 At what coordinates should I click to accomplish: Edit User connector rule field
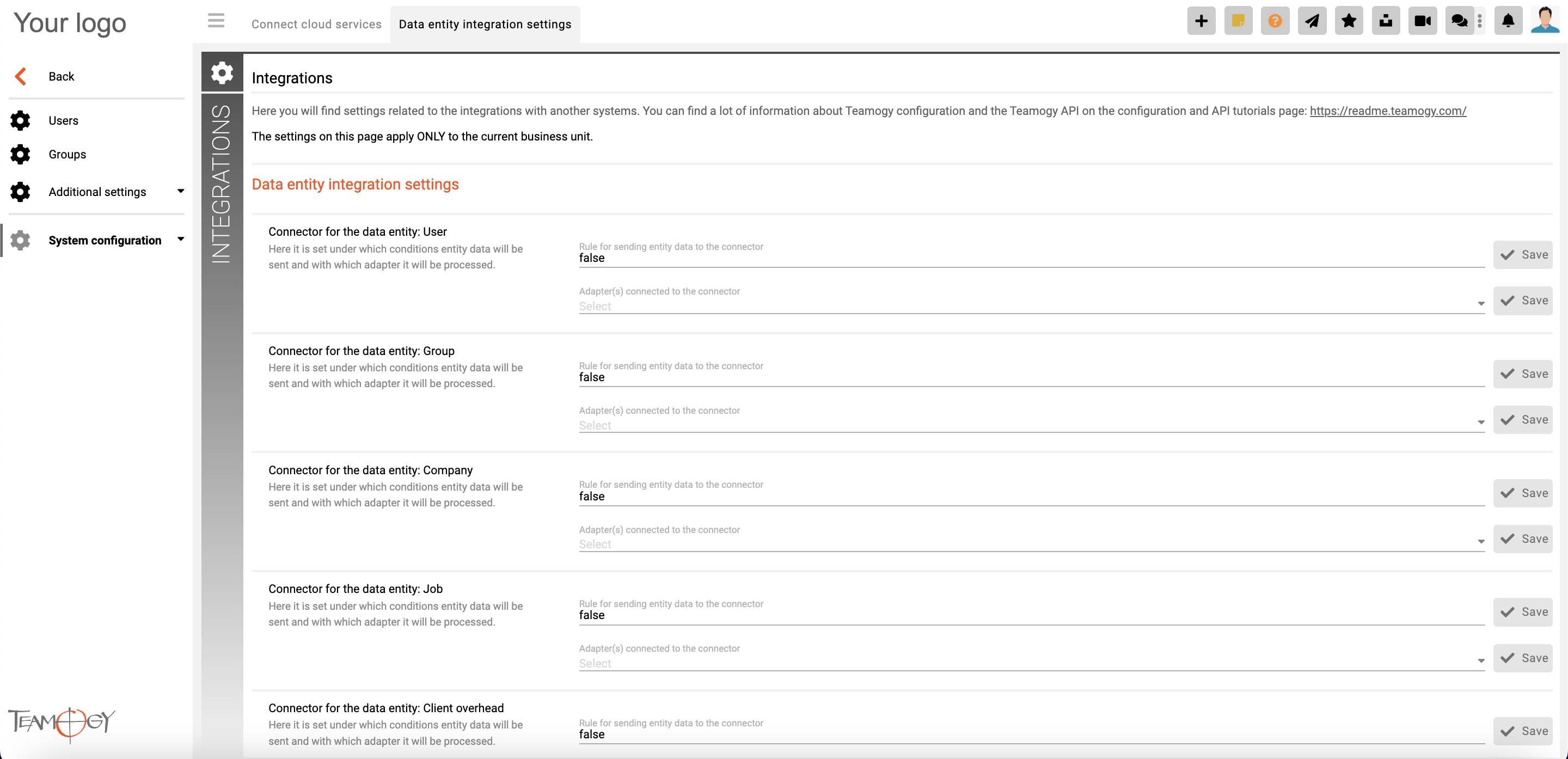click(1031, 258)
